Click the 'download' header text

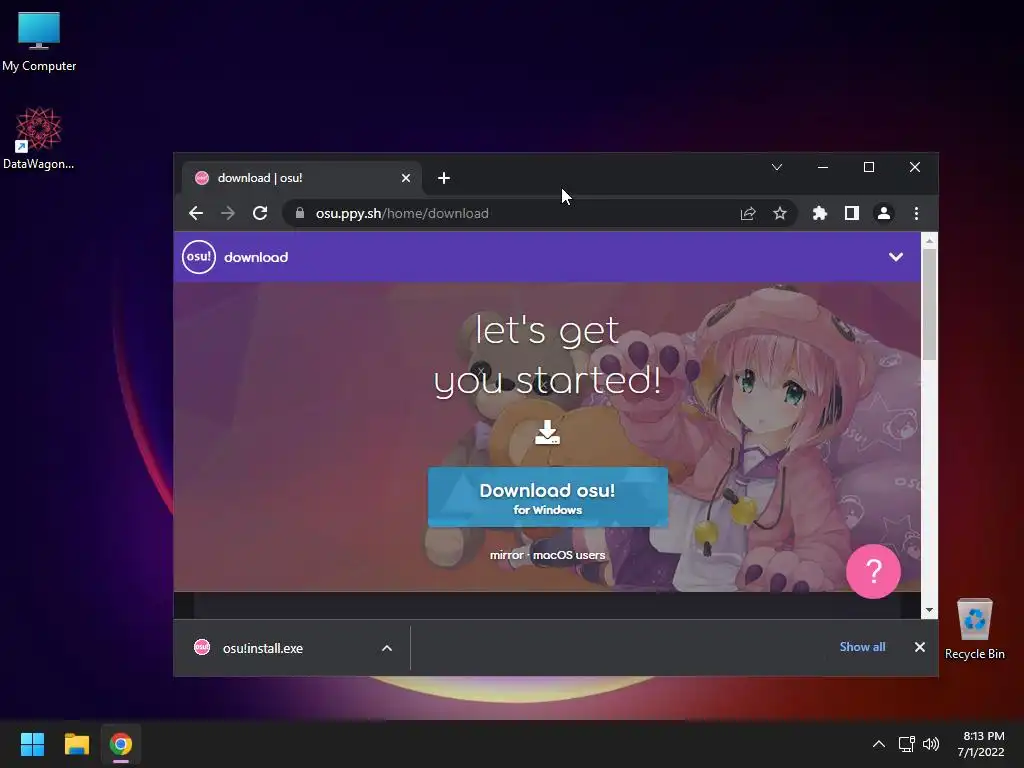pos(256,257)
